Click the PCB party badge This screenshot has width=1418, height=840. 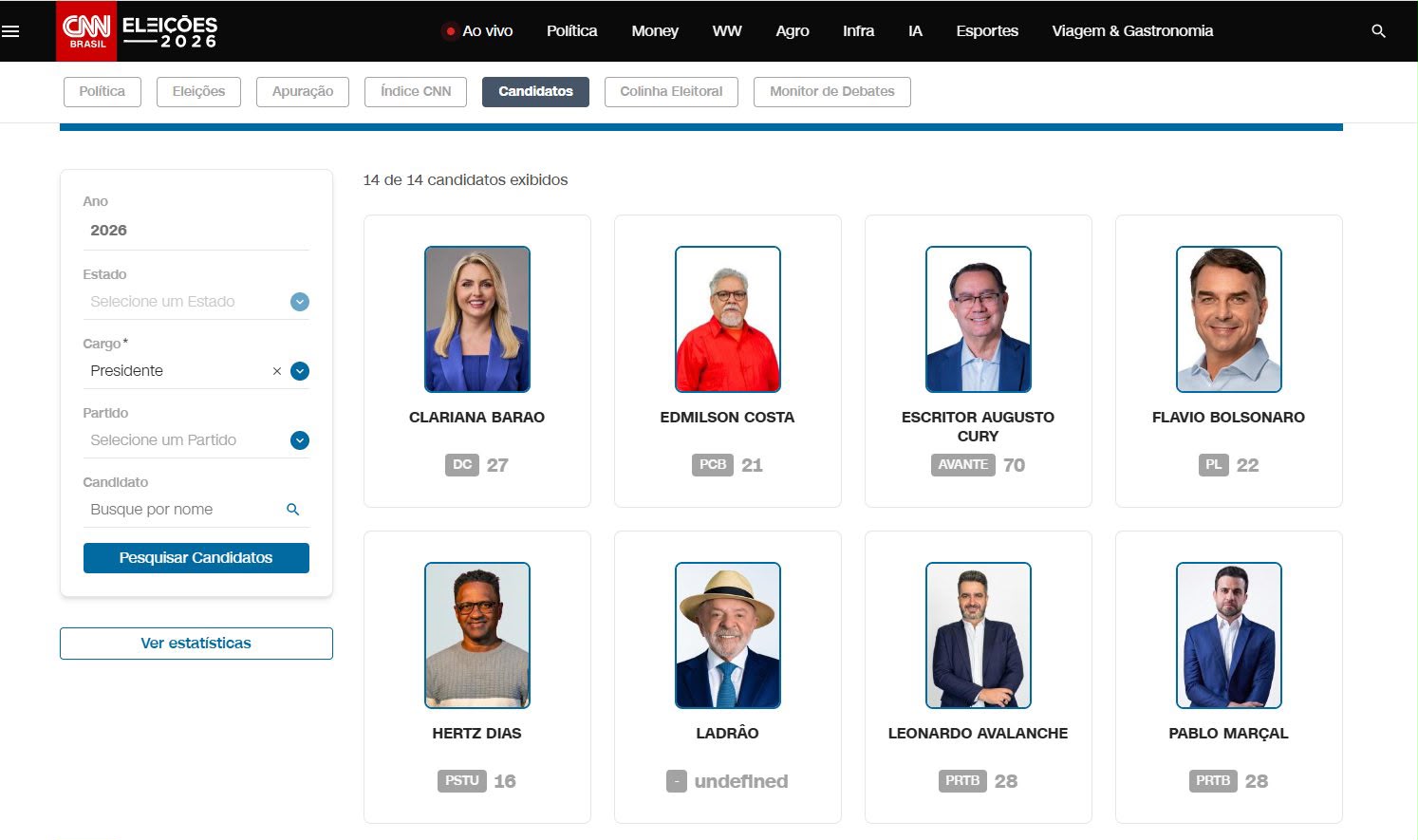713,465
